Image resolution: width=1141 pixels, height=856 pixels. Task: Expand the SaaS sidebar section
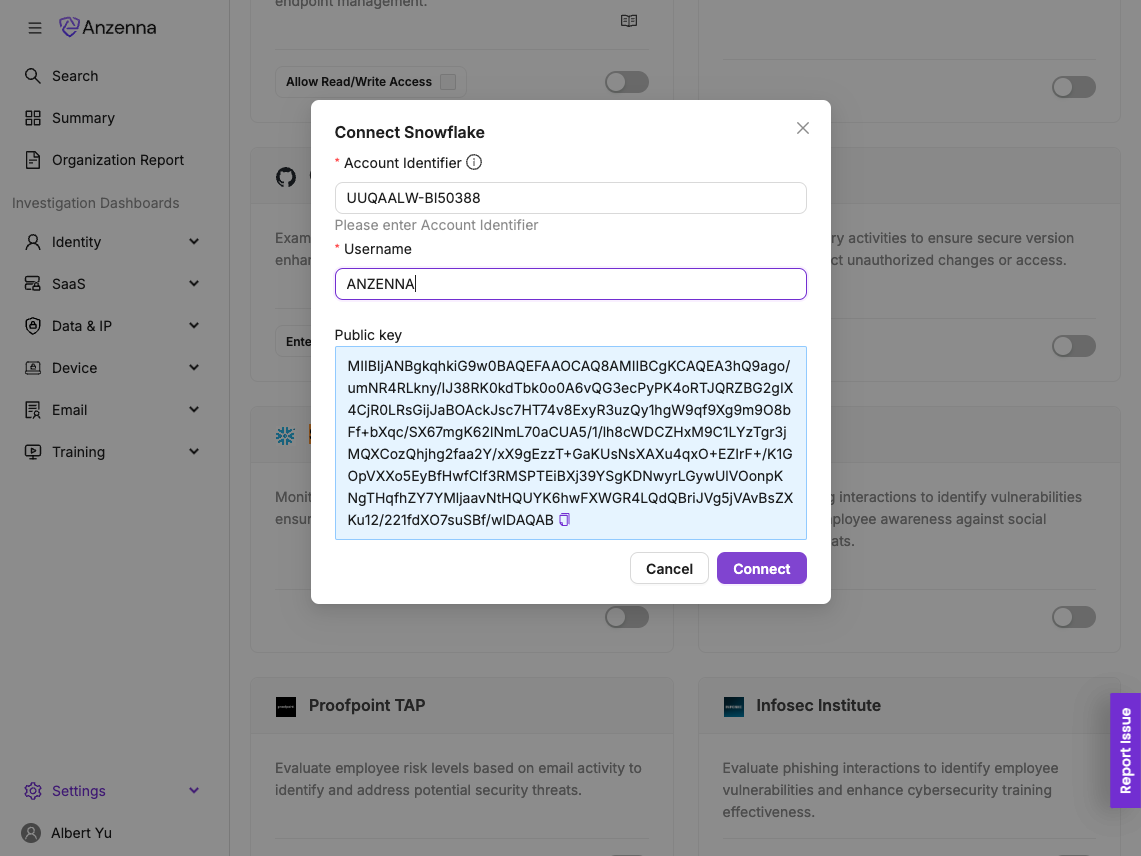[x=194, y=284]
